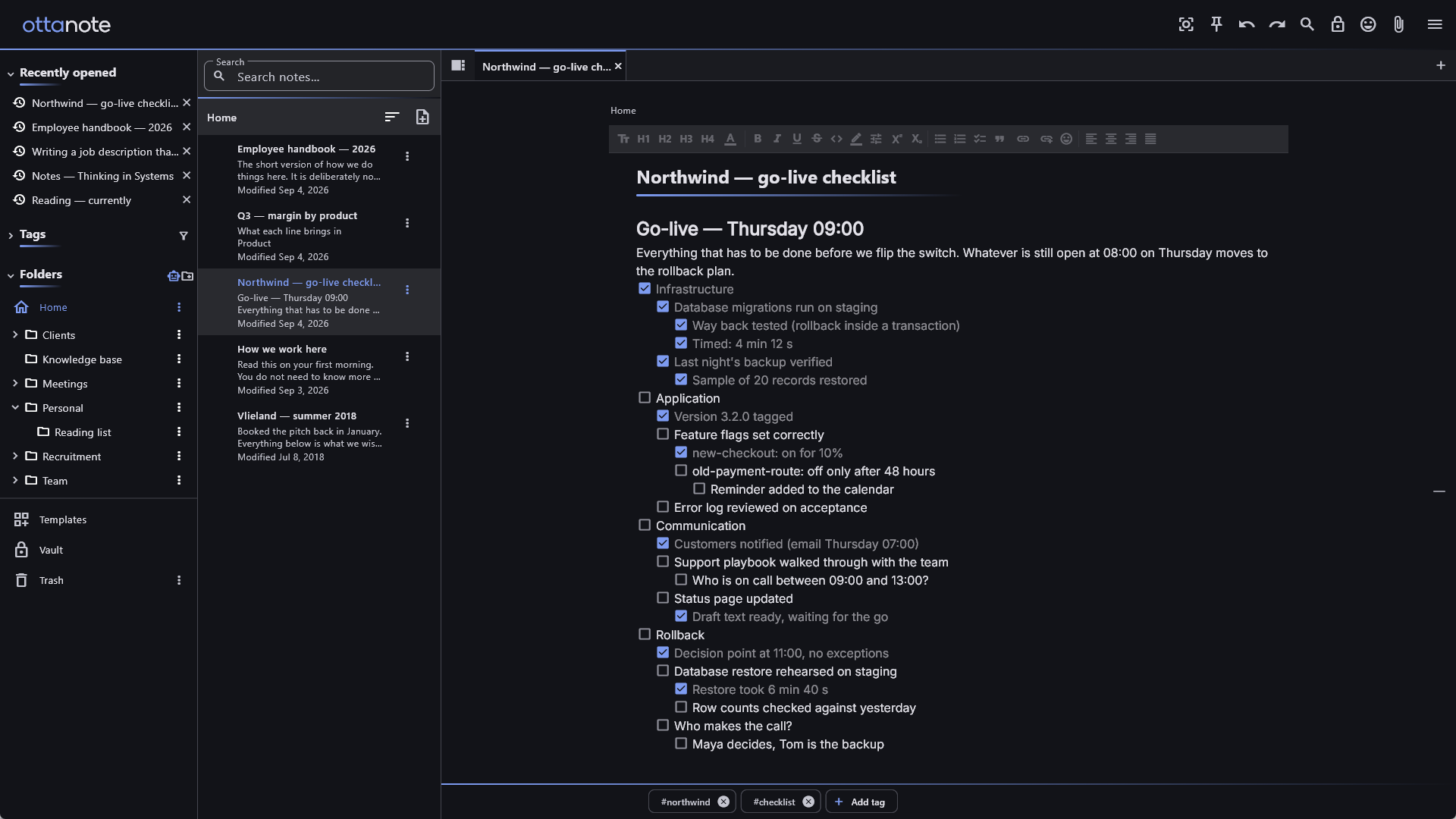Open Trash options menu

(179, 580)
